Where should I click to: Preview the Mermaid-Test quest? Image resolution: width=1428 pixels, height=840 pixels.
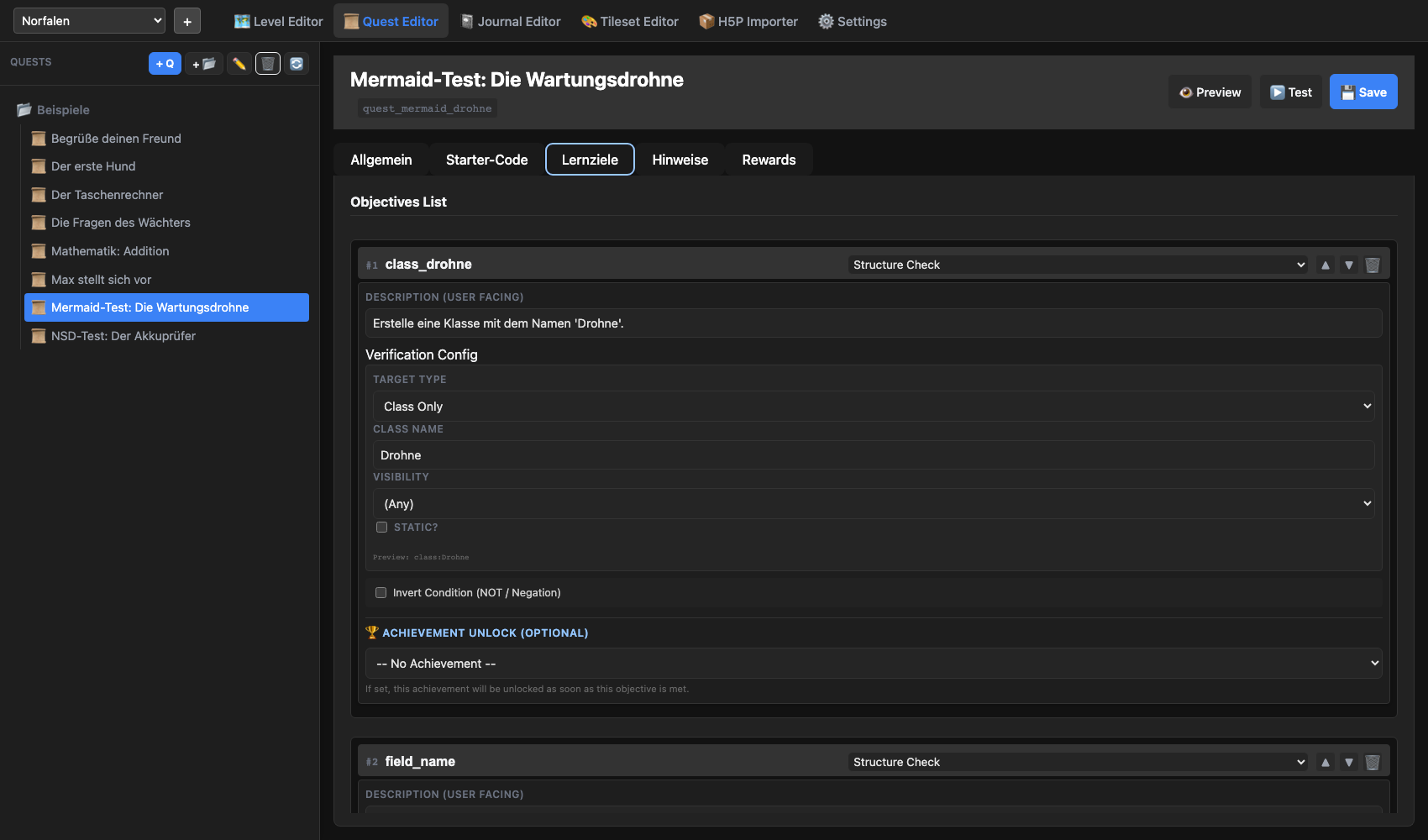[x=1210, y=92]
